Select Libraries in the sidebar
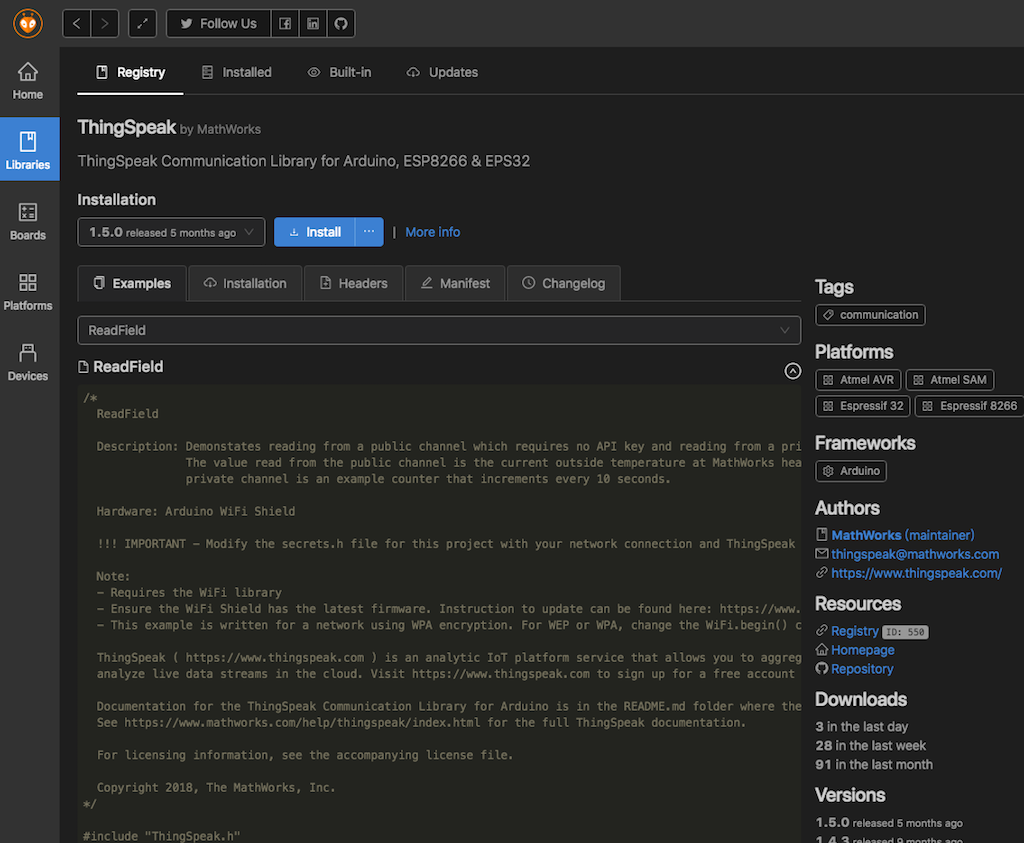The width and height of the screenshot is (1024, 843). [28, 150]
